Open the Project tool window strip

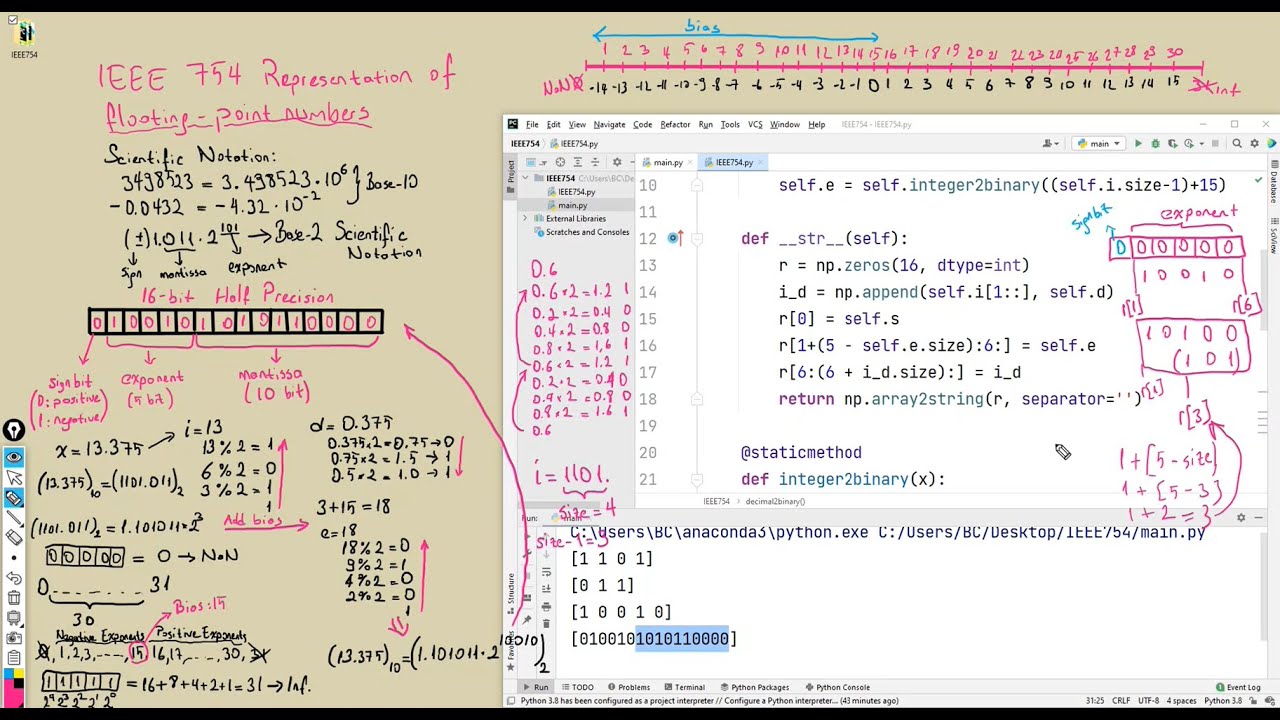[x=511, y=176]
